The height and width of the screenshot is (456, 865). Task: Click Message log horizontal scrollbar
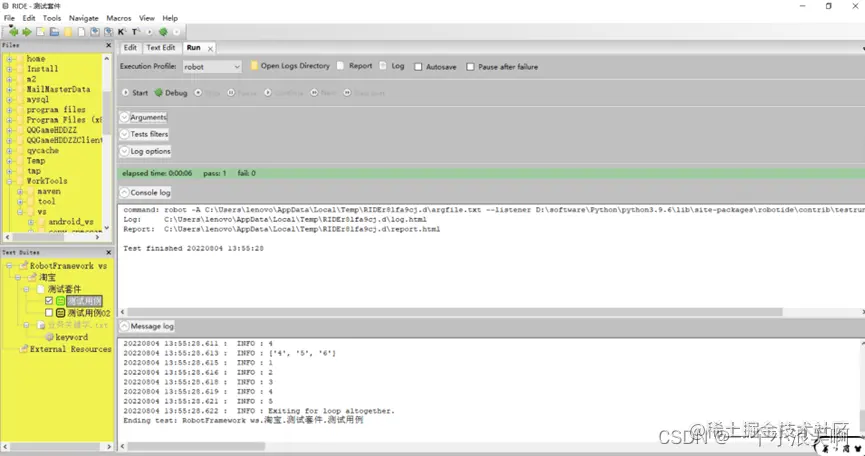tap(196, 446)
